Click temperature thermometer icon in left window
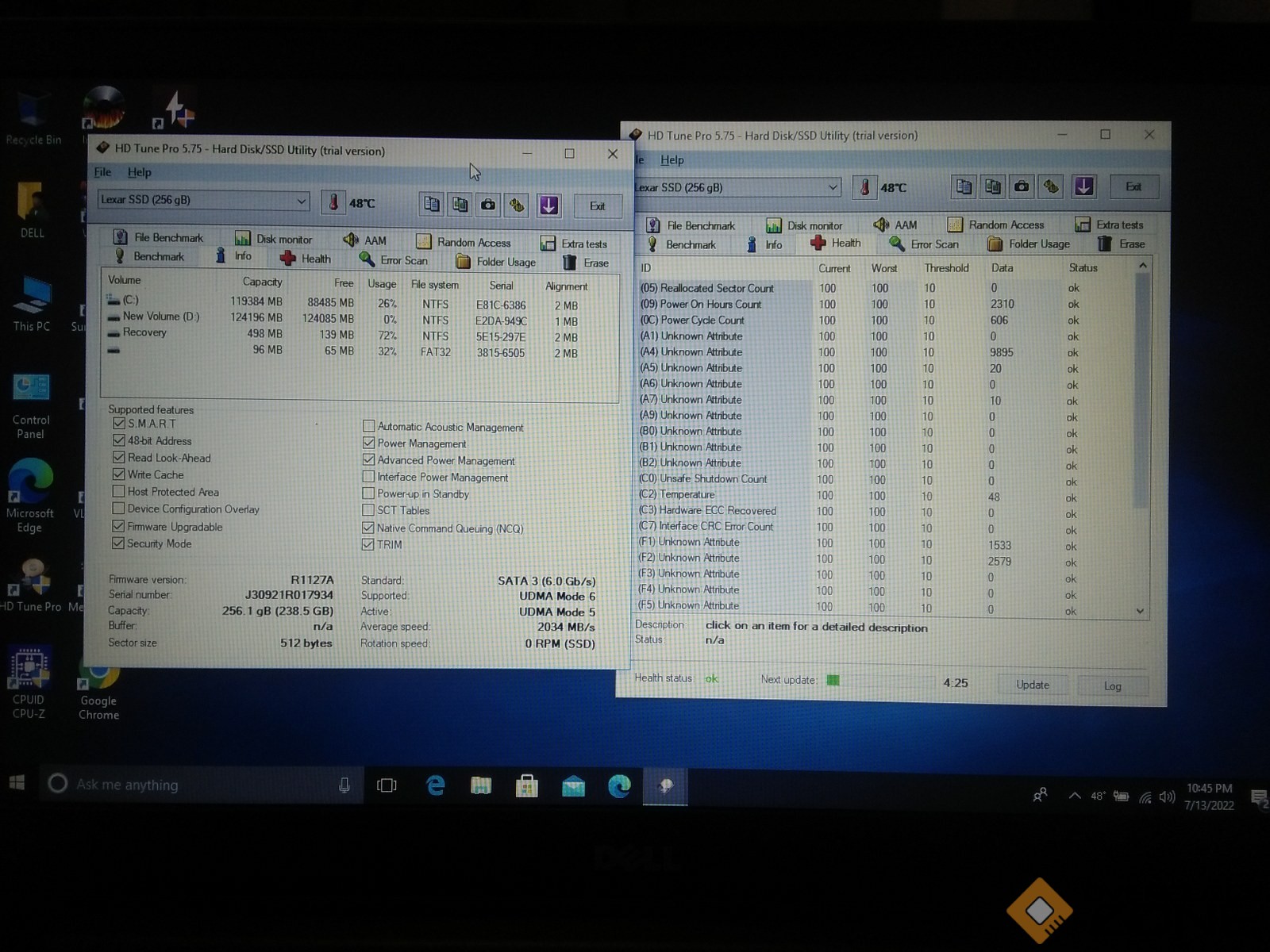Screen dimensions: 1270x952 (x=333, y=203)
